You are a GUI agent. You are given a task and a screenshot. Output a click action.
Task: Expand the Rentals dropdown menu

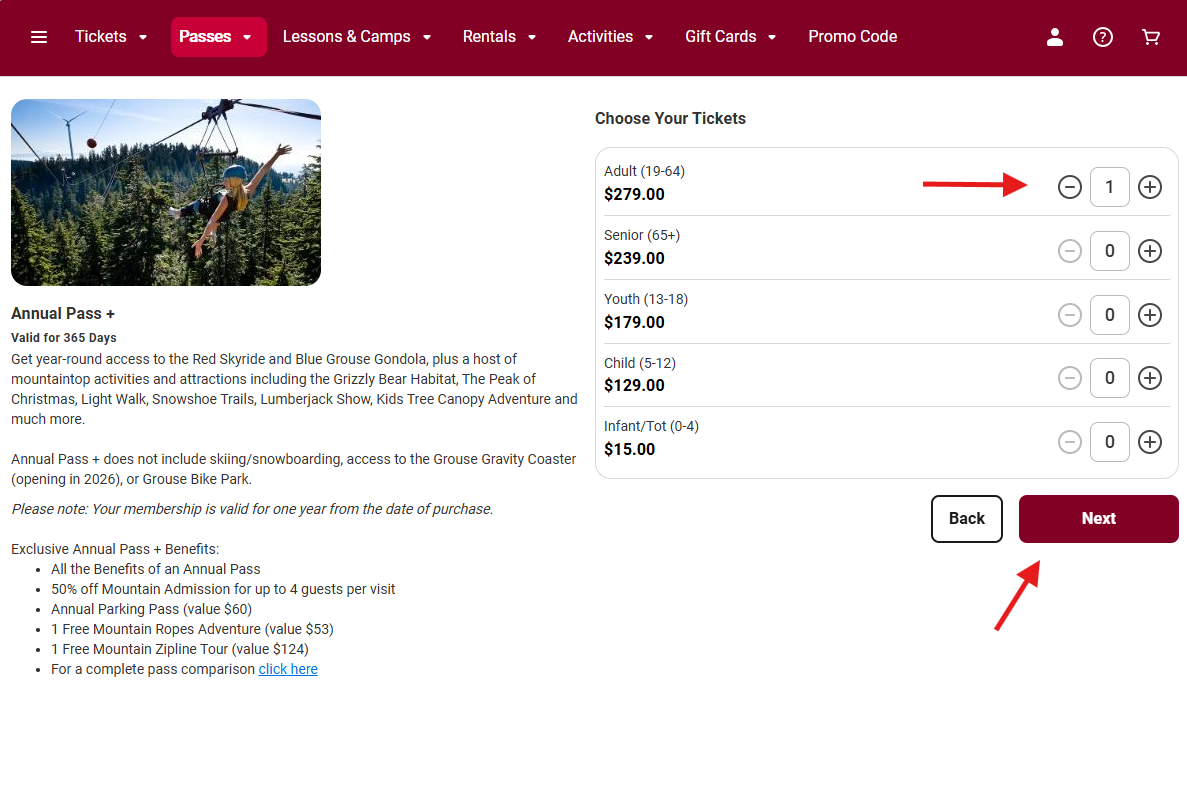(499, 37)
